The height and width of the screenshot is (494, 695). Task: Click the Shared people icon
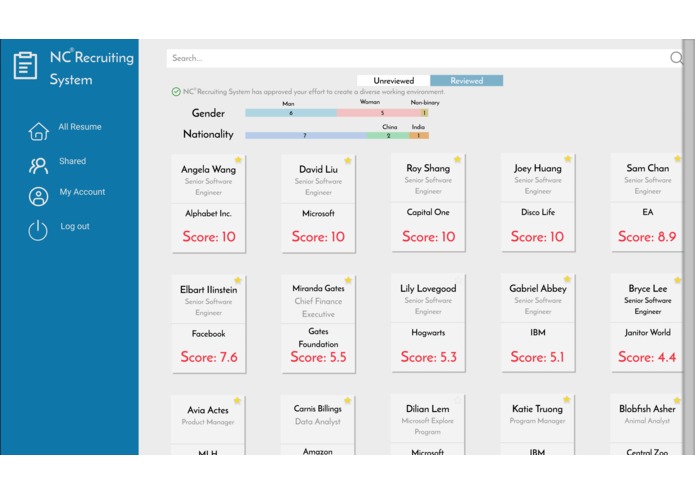pos(39,166)
